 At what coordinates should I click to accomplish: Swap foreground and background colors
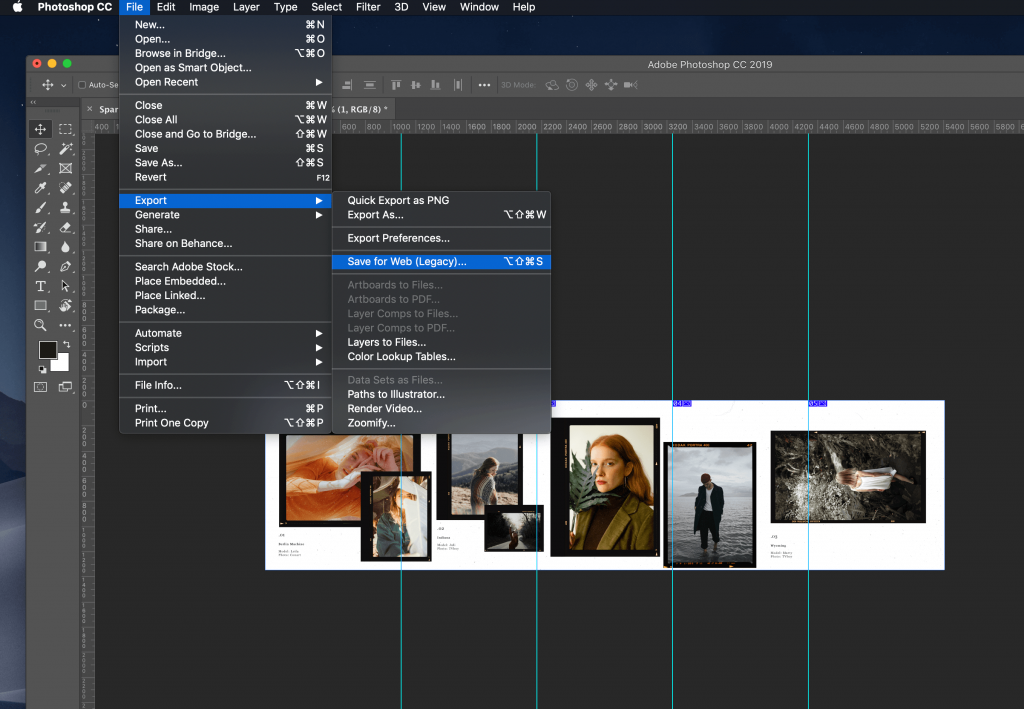point(67,343)
